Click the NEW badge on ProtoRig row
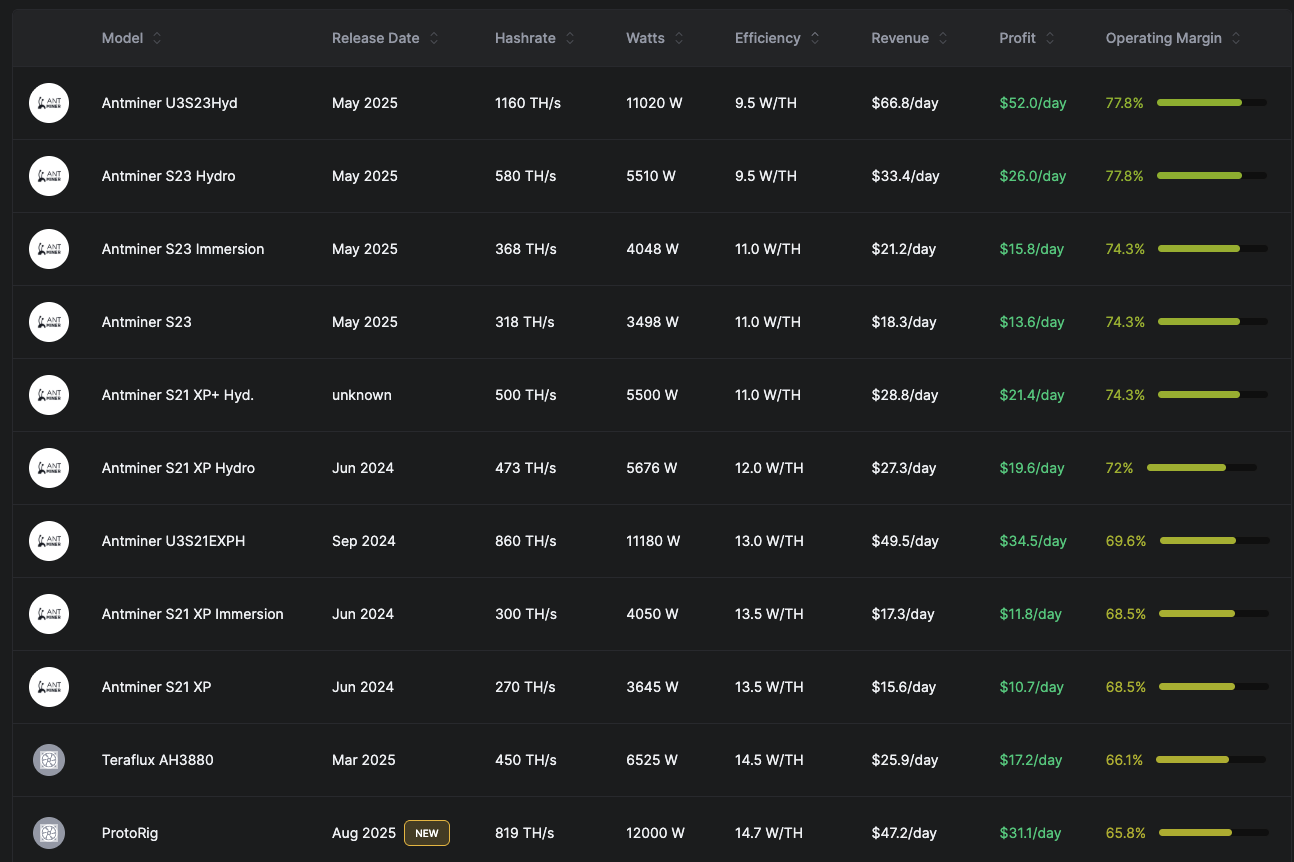Screen dimensions: 1294x862 click(x=427, y=833)
